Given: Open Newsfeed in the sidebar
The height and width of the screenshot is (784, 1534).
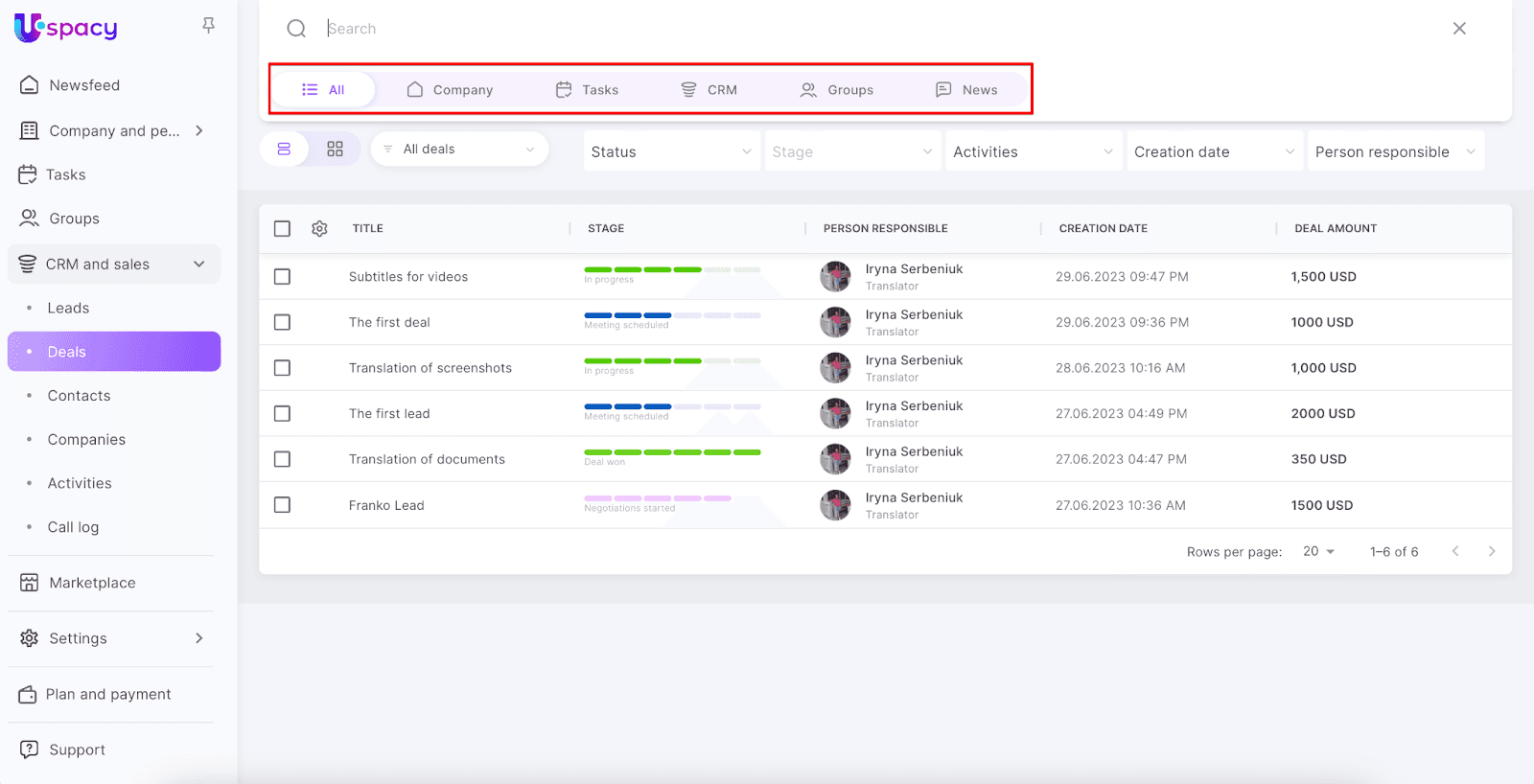Looking at the screenshot, I should pyautogui.click(x=84, y=85).
